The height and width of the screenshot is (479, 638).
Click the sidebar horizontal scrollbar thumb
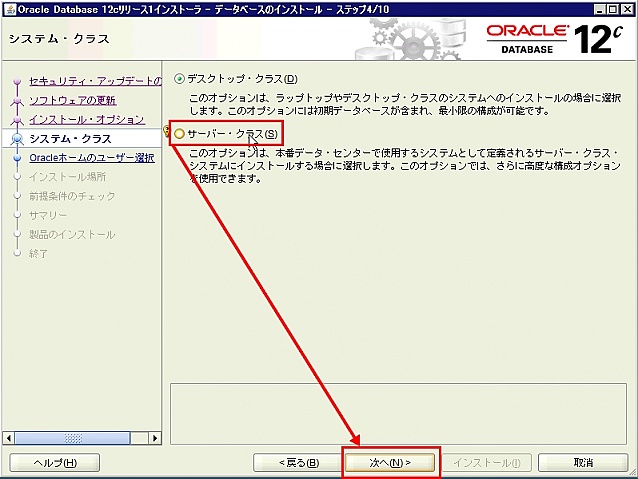[x=72, y=438]
